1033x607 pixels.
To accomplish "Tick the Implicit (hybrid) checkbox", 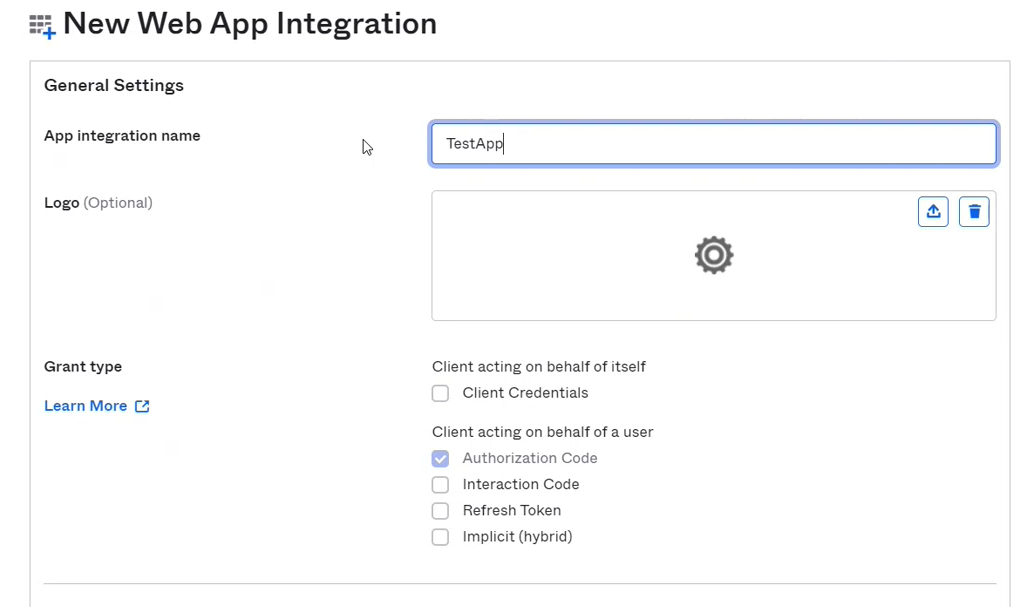I will point(440,537).
